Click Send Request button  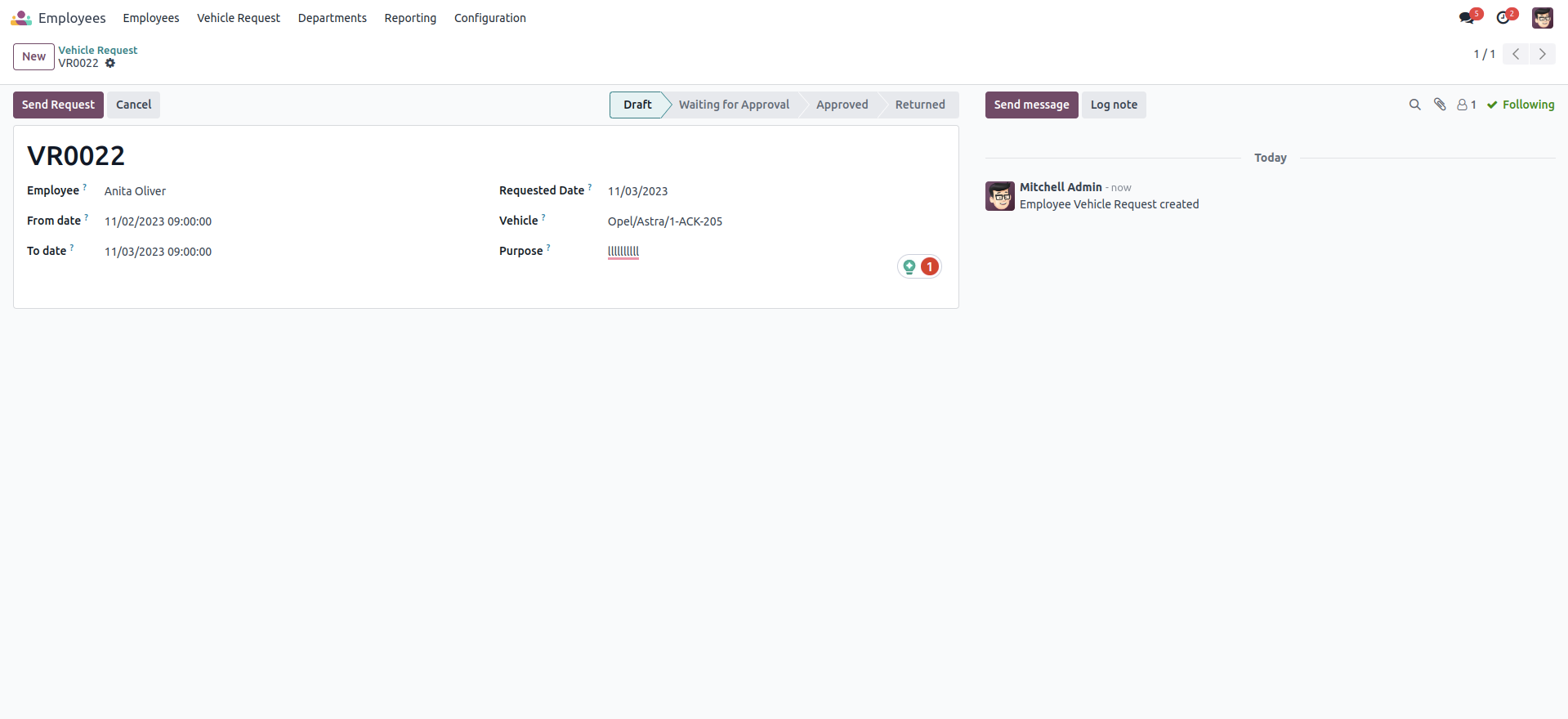pyautogui.click(x=58, y=105)
